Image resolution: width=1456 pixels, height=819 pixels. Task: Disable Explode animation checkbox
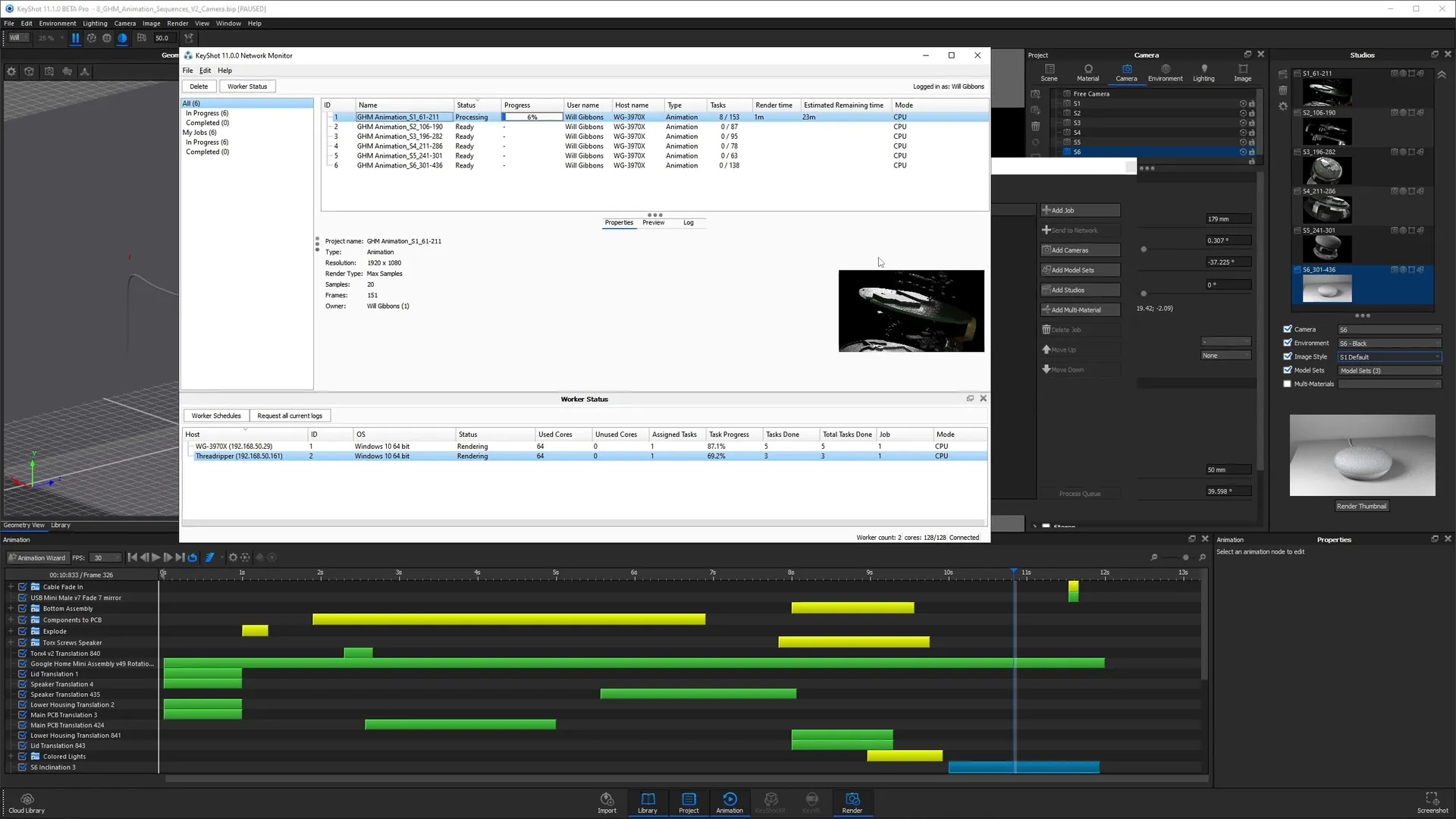[x=23, y=631]
